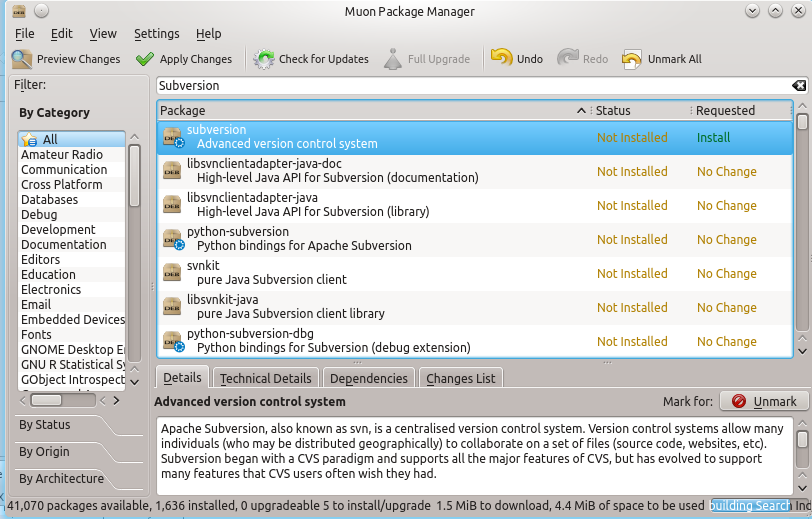The height and width of the screenshot is (519, 812).
Task: Select the Databases category
Action: click(x=49, y=200)
